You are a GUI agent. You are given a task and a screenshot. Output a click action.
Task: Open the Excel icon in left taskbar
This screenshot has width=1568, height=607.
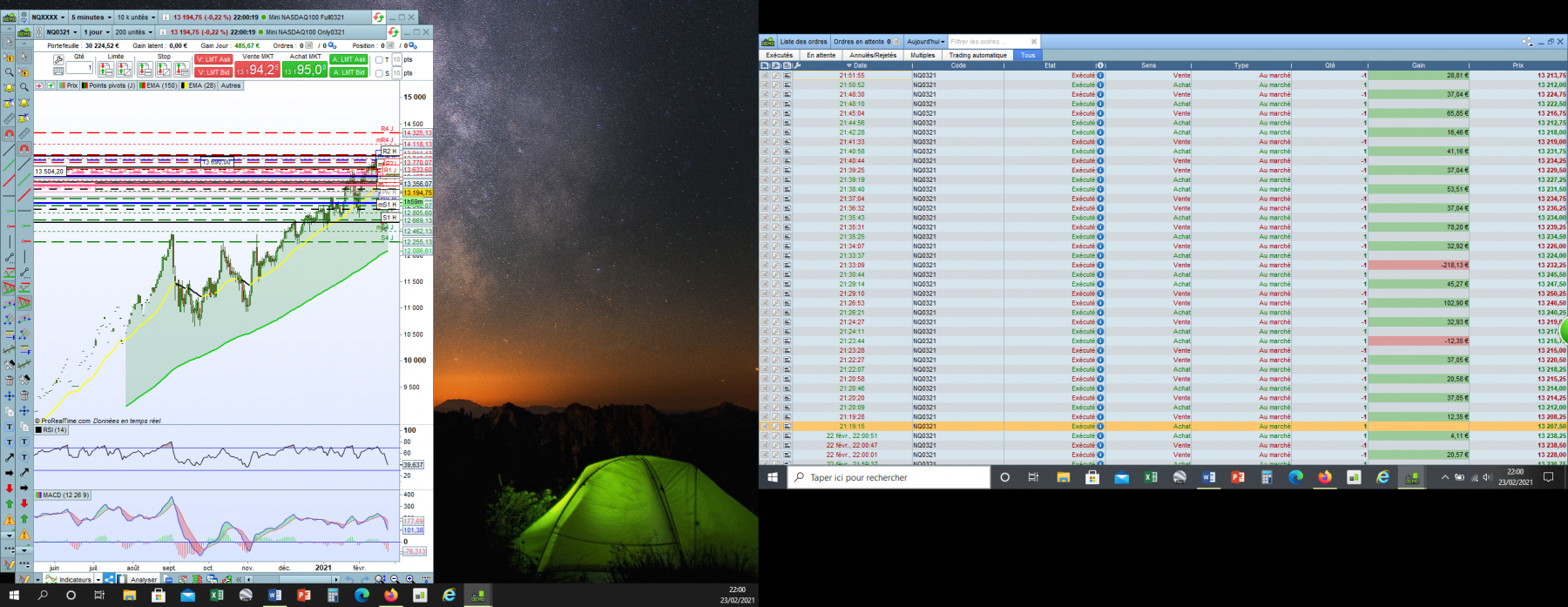(x=216, y=596)
